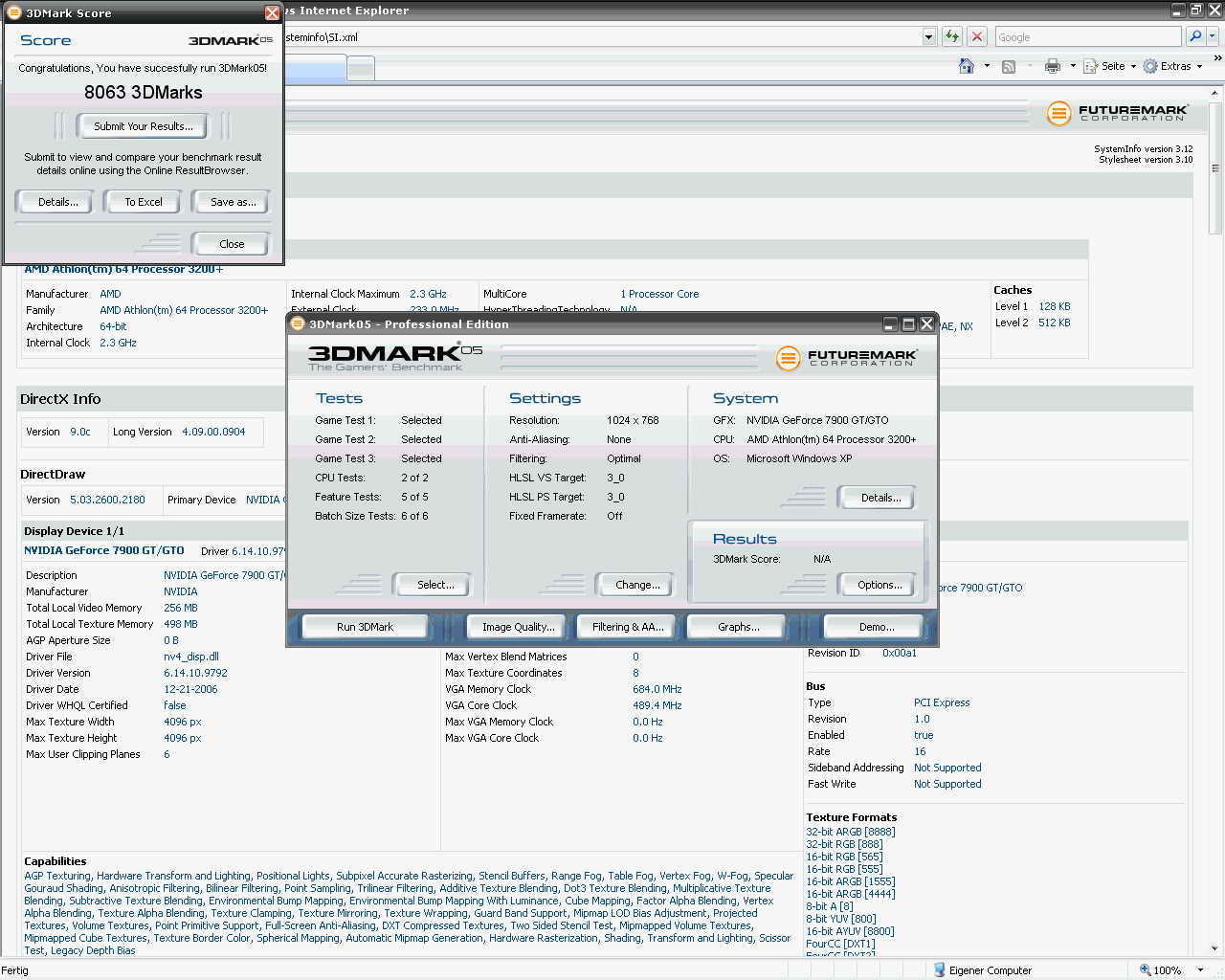Click the 4.09.00.0904 long version value
1225x980 pixels.
(213, 432)
